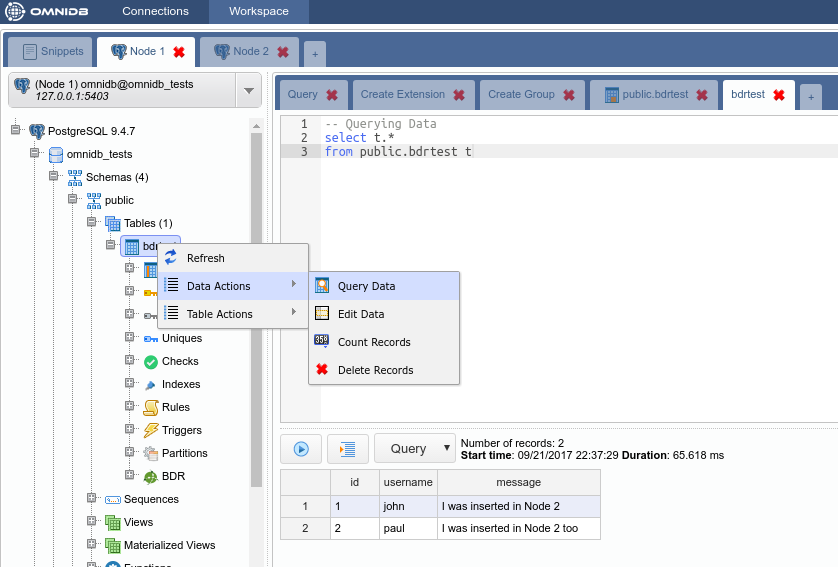The height and width of the screenshot is (567, 838).
Task: Collapse the PostgreSQL 9.4.7 node
Action: (16, 131)
